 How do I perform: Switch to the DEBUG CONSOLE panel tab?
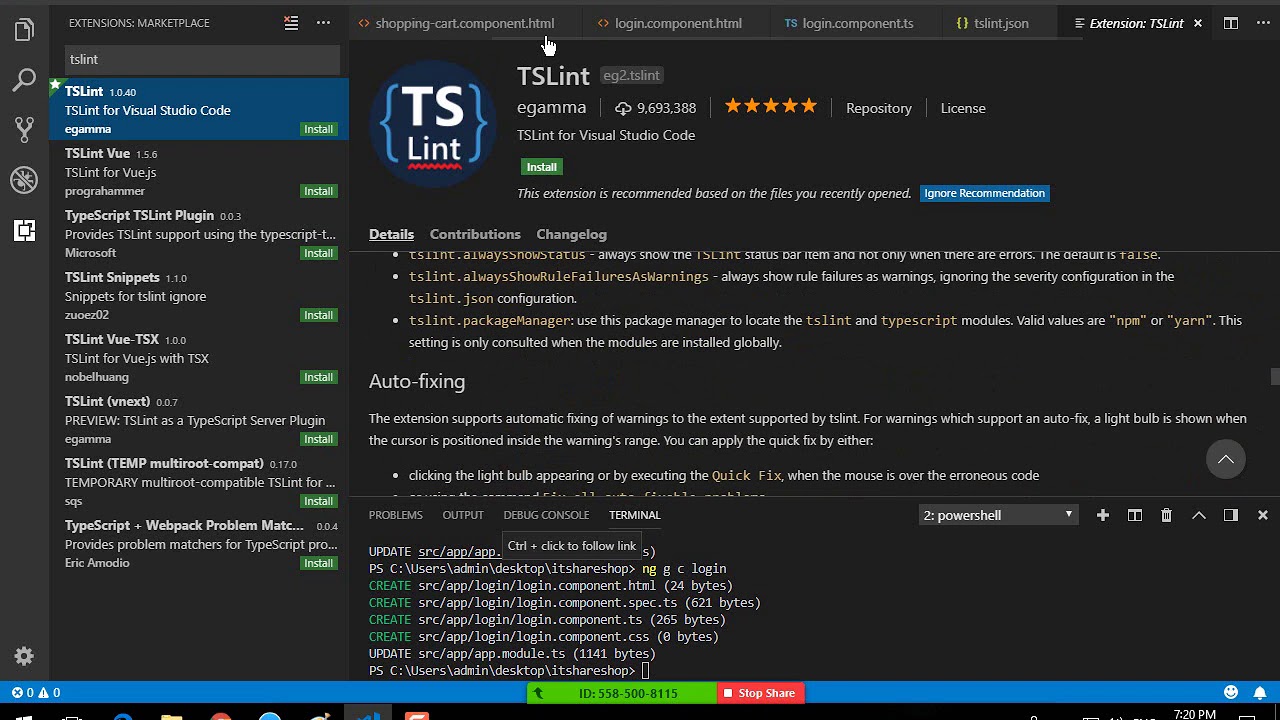click(x=546, y=515)
